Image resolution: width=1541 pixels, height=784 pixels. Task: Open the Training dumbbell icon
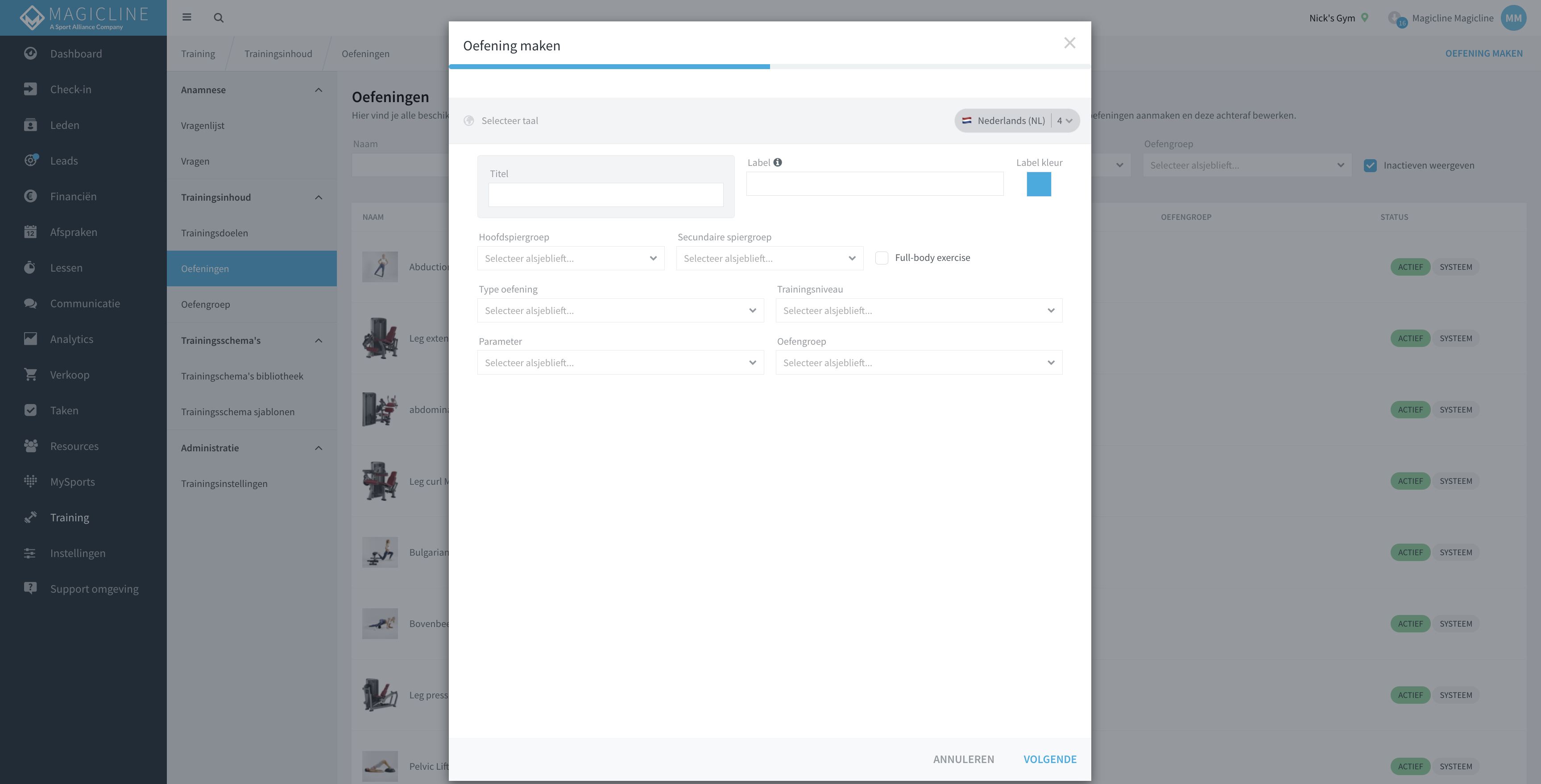click(30, 517)
